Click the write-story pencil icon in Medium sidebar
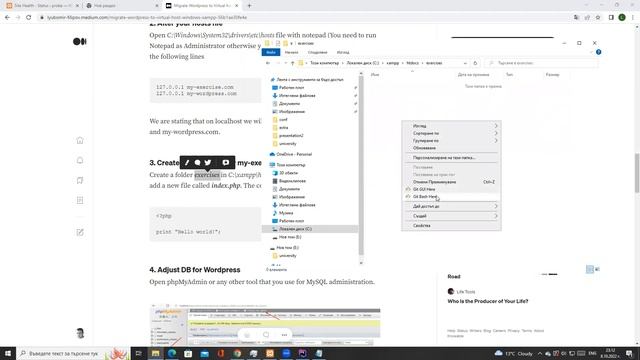 pos(80,232)
